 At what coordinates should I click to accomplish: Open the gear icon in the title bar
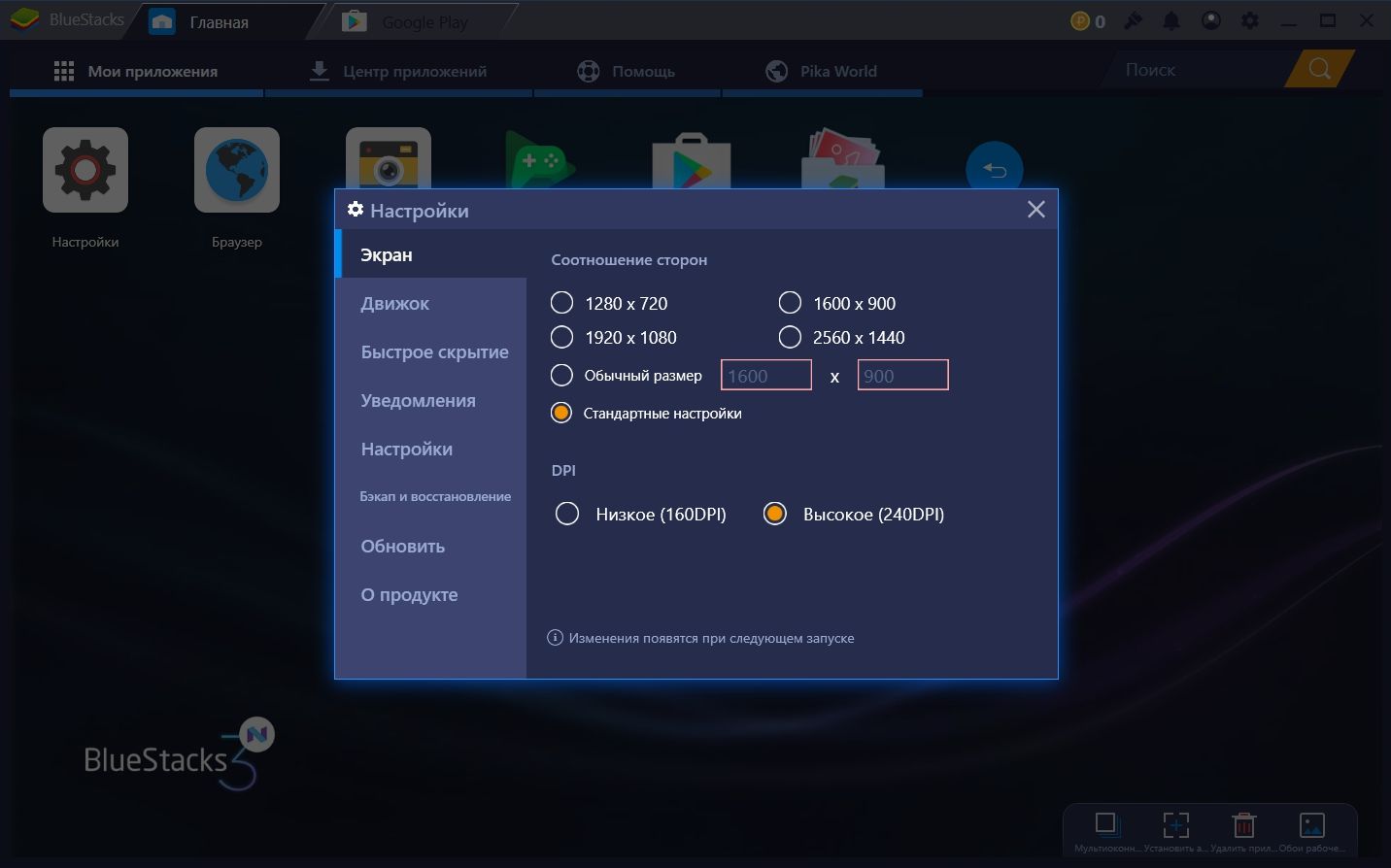click(x=1250, y=20)
